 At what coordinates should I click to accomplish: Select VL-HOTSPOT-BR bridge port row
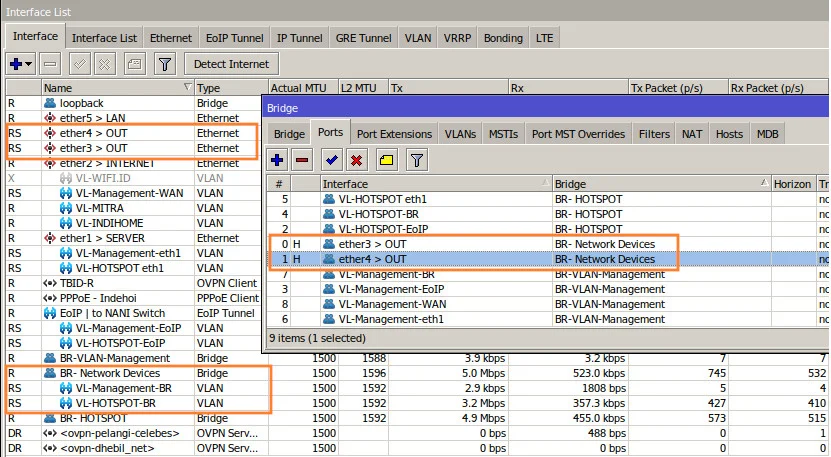[547, 214]
